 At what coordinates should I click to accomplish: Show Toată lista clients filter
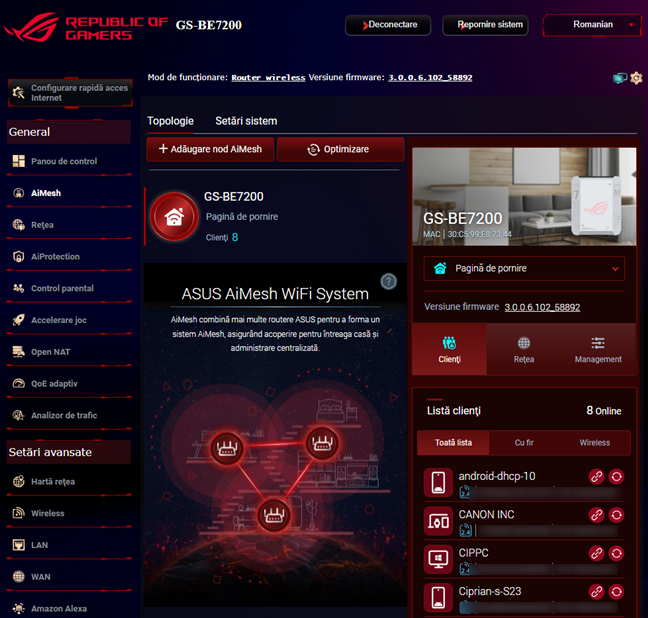453,443
